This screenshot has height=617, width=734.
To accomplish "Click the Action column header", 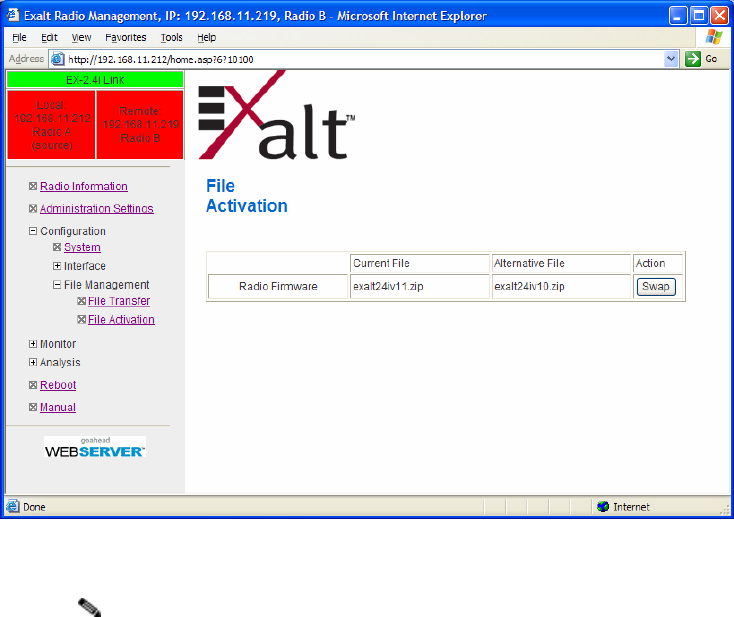I will [x=658, y=263].
